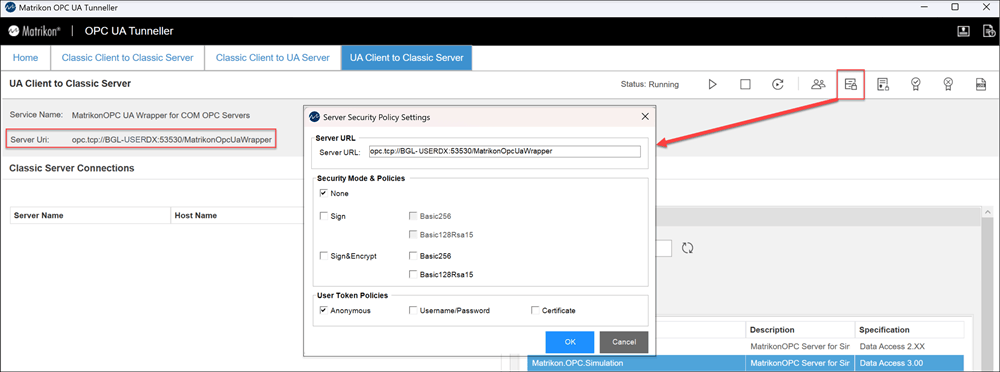Stop the service using the square icon
Image resolution: width=1000 pixels, height=372 pixels.
(745, 84)
